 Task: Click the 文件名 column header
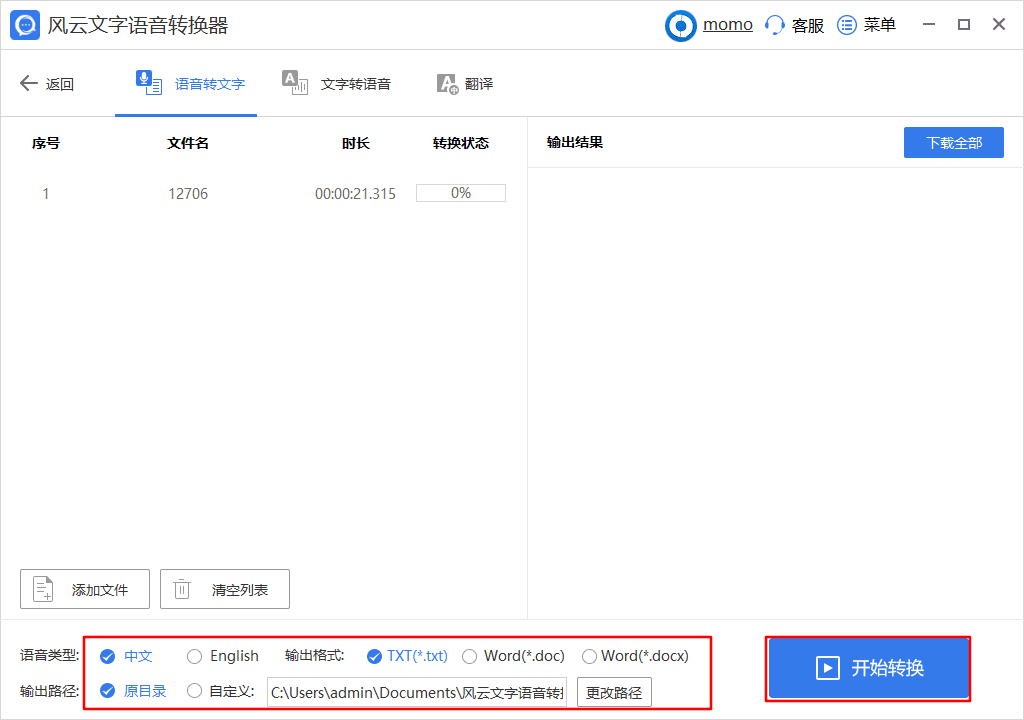188,143
